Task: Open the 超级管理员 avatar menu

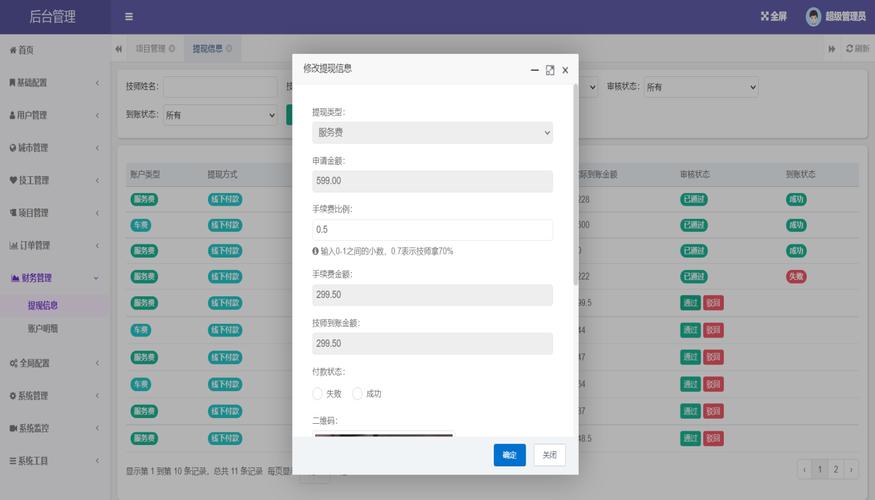Action: [836, 17]
